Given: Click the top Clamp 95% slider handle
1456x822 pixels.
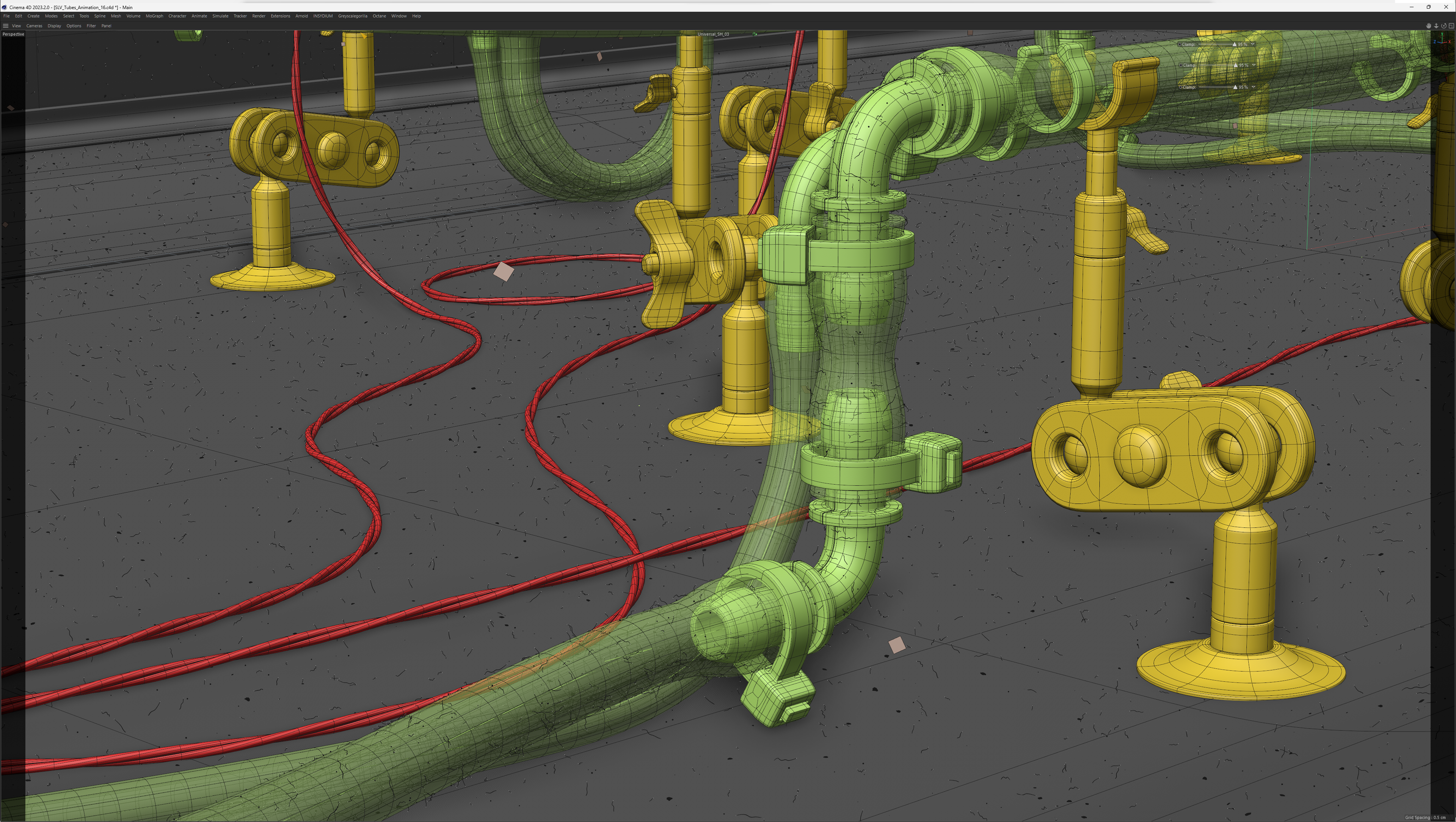Looking at the screenshot, I should [x=1235, y=45].
